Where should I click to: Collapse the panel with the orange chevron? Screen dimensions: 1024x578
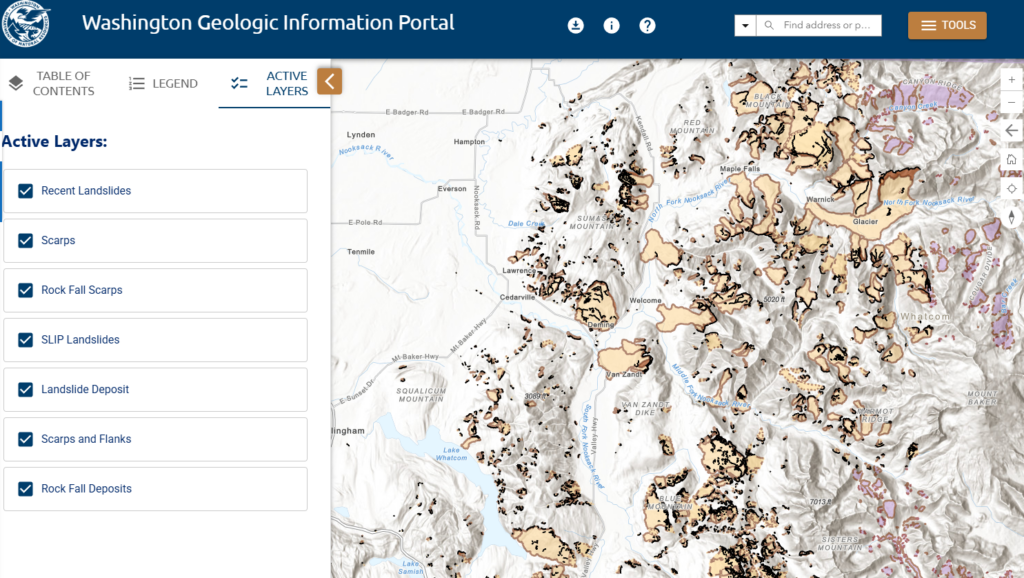[x=329, y=81]
